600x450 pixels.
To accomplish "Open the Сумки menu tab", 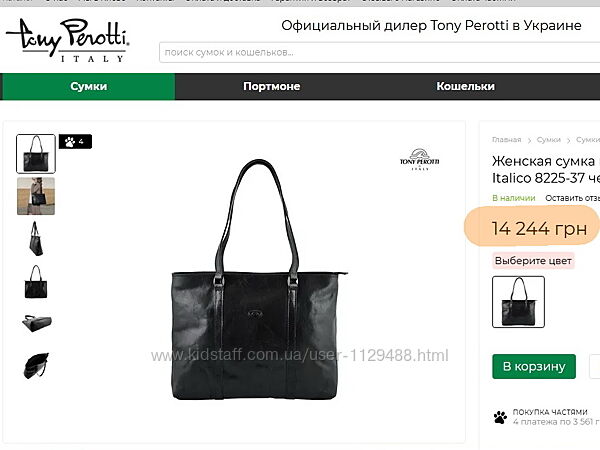I will pyautogui.click(x=88, y=86).
